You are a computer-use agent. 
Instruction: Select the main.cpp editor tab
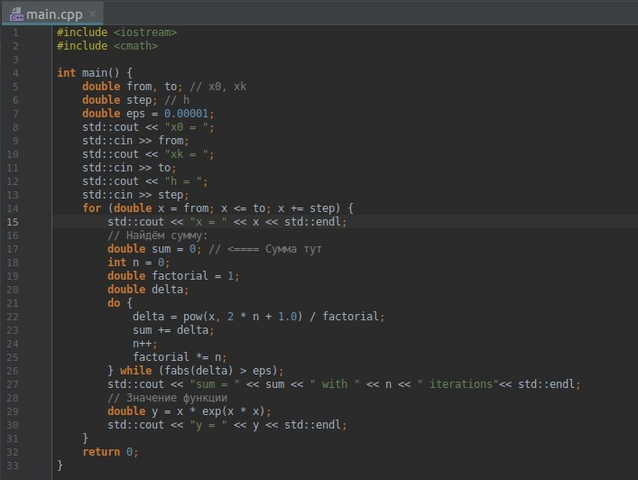click(53, 14)
